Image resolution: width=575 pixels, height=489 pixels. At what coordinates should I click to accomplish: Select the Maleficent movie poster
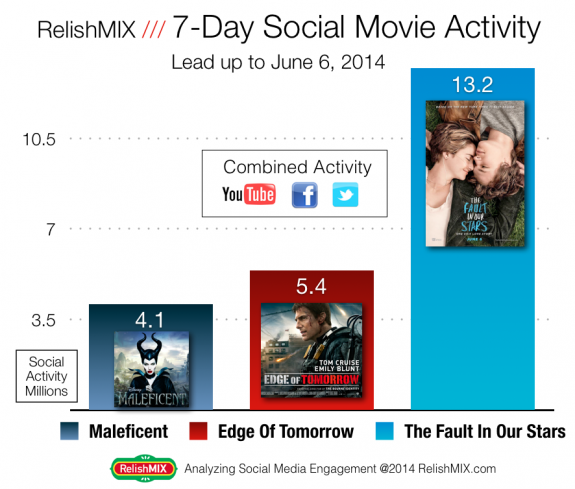tap(151, 369)
